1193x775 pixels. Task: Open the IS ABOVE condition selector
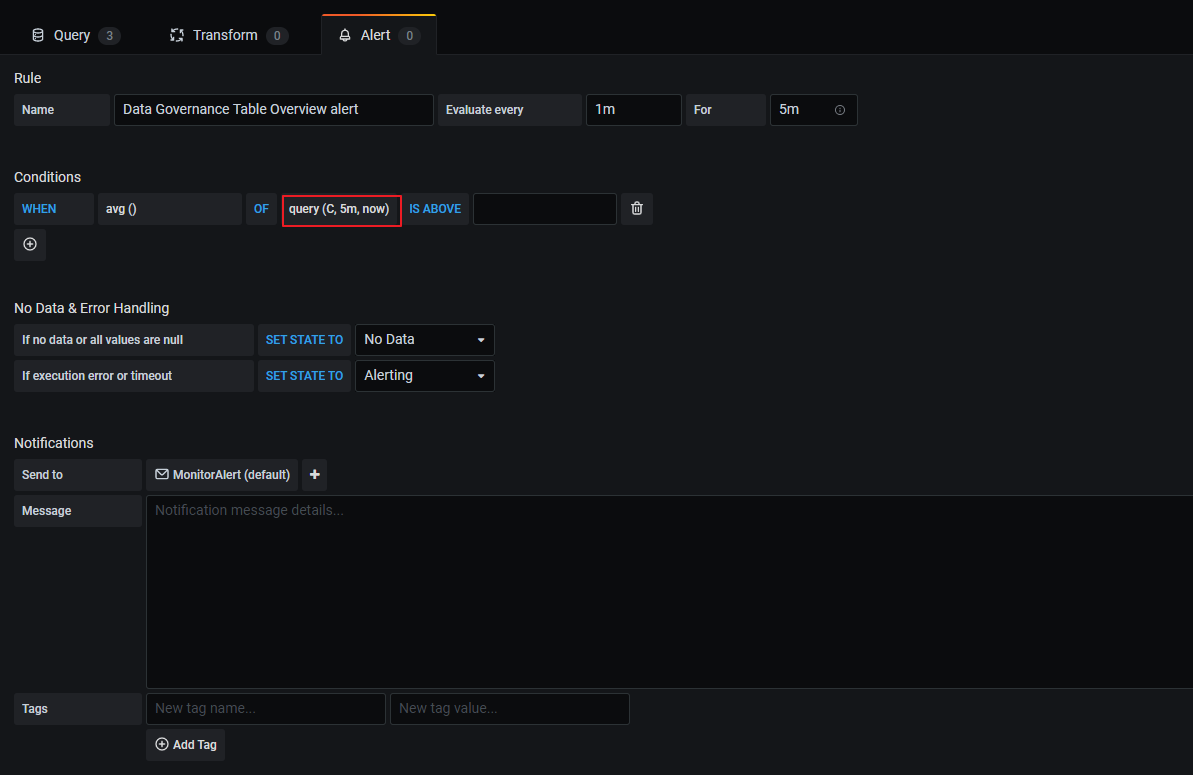435,209
